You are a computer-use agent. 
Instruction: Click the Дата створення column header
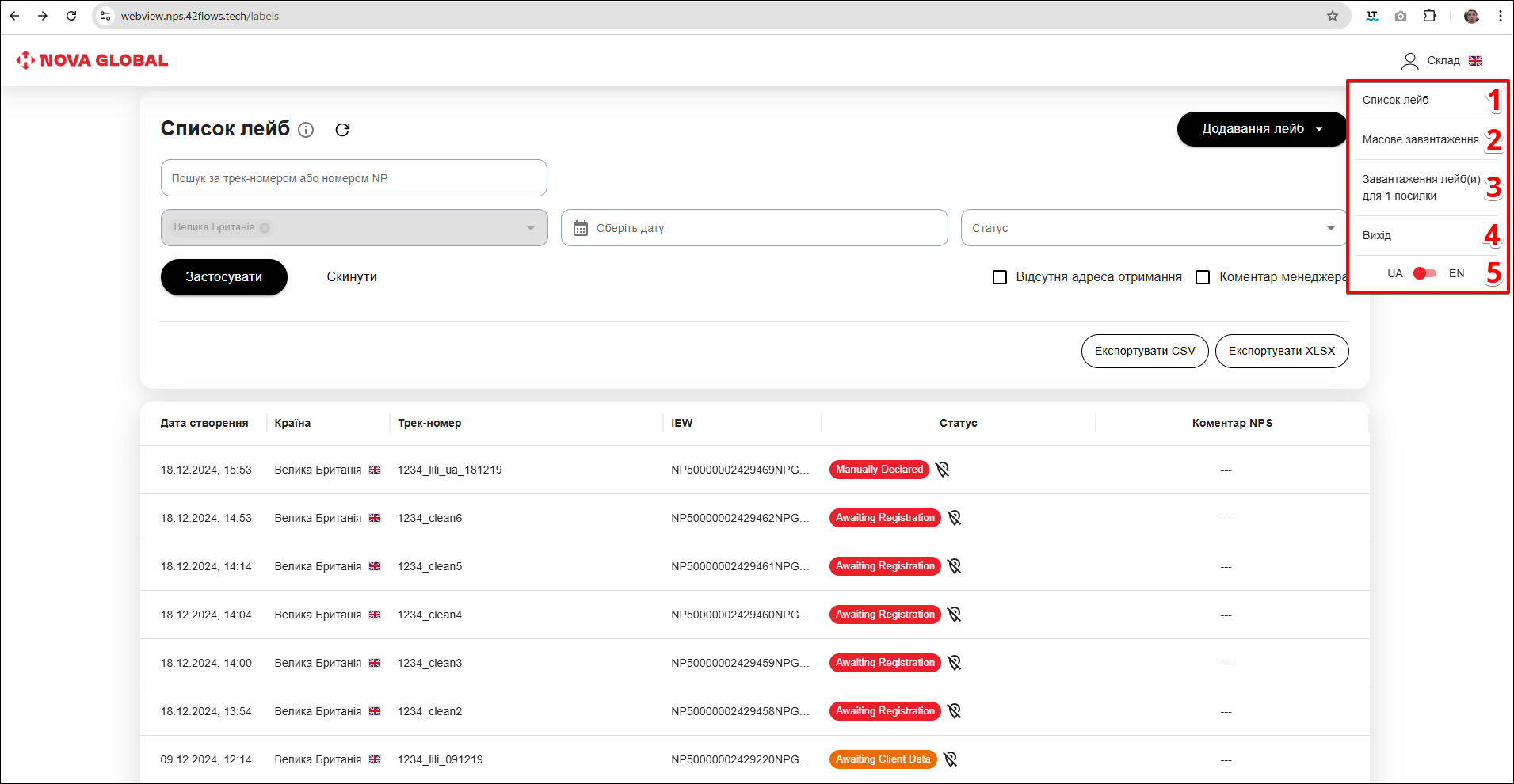[x=204, y=423]
